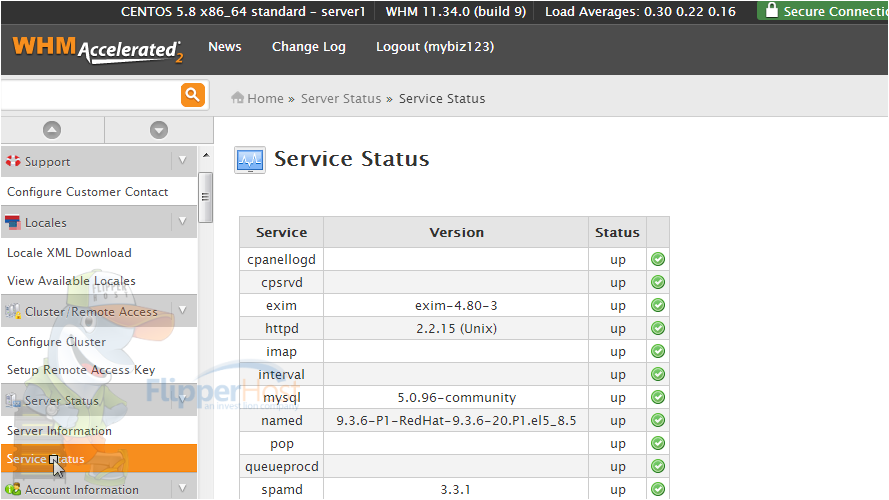Click the Support lifesaver icon

click(x=13, y=162)
